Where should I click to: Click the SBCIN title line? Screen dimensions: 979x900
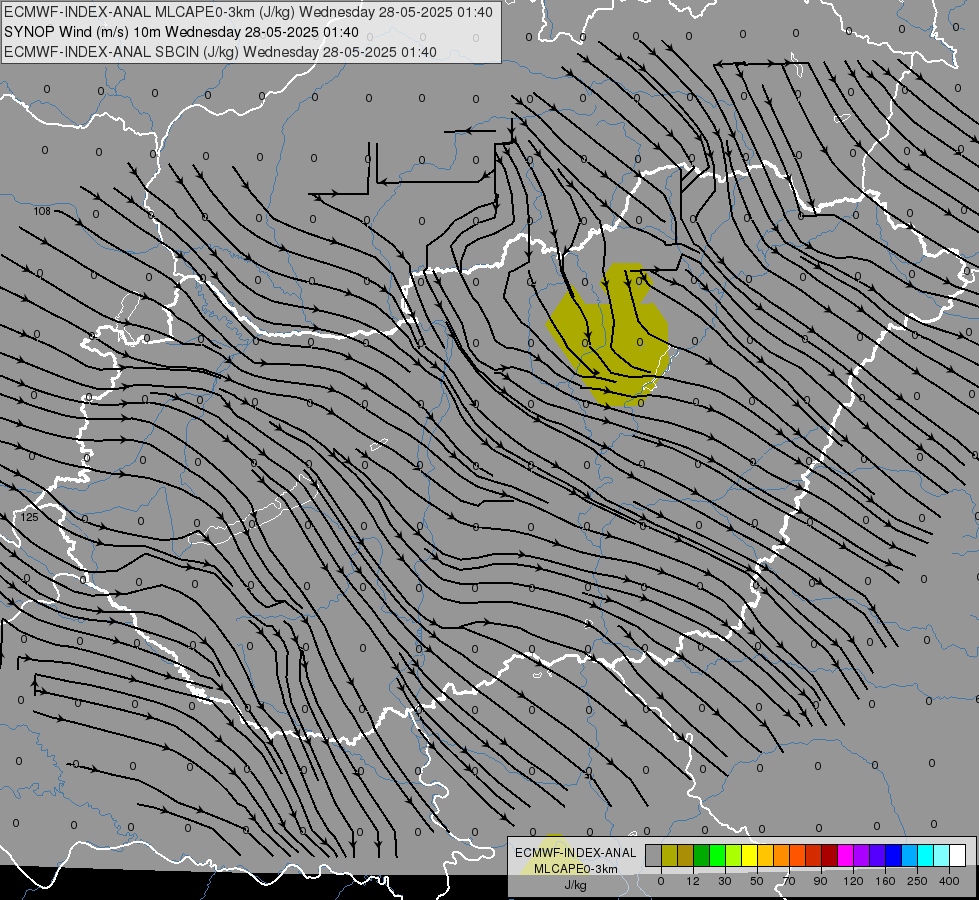tap(220, 52)
